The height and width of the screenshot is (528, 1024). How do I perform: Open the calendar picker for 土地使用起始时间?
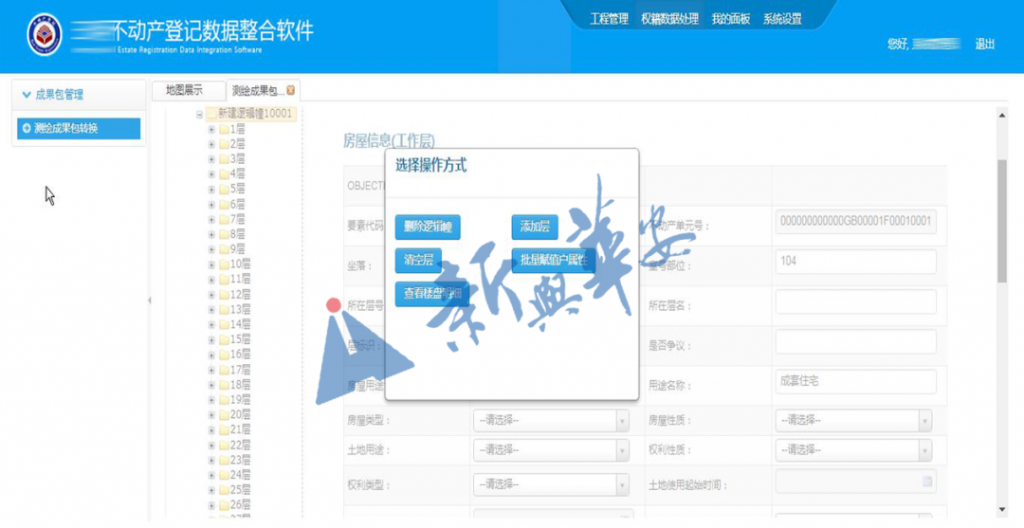tap(927, 483)
